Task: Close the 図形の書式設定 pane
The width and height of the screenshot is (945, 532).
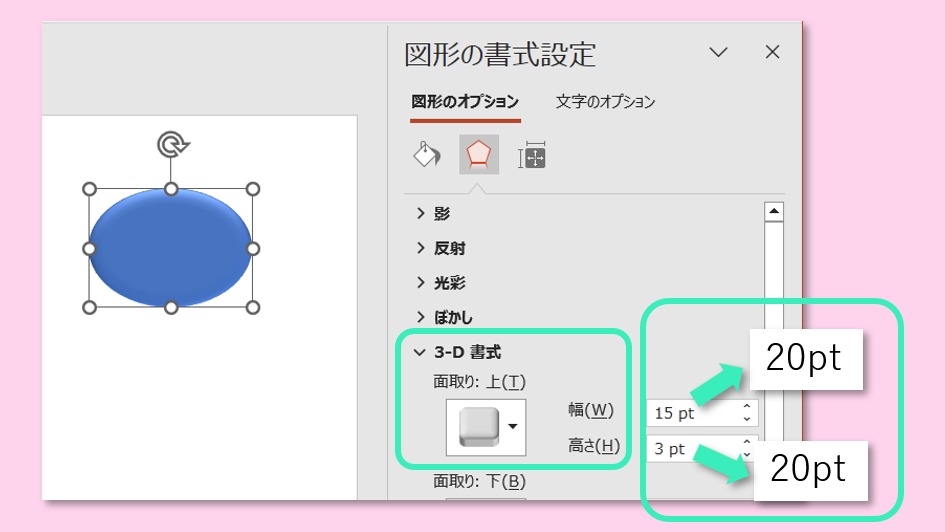Action: pos(772,53)
